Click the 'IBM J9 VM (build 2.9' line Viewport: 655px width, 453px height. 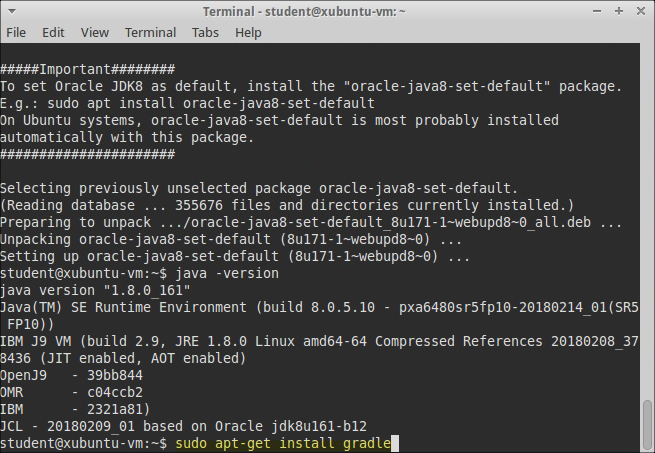pos(319,341)
